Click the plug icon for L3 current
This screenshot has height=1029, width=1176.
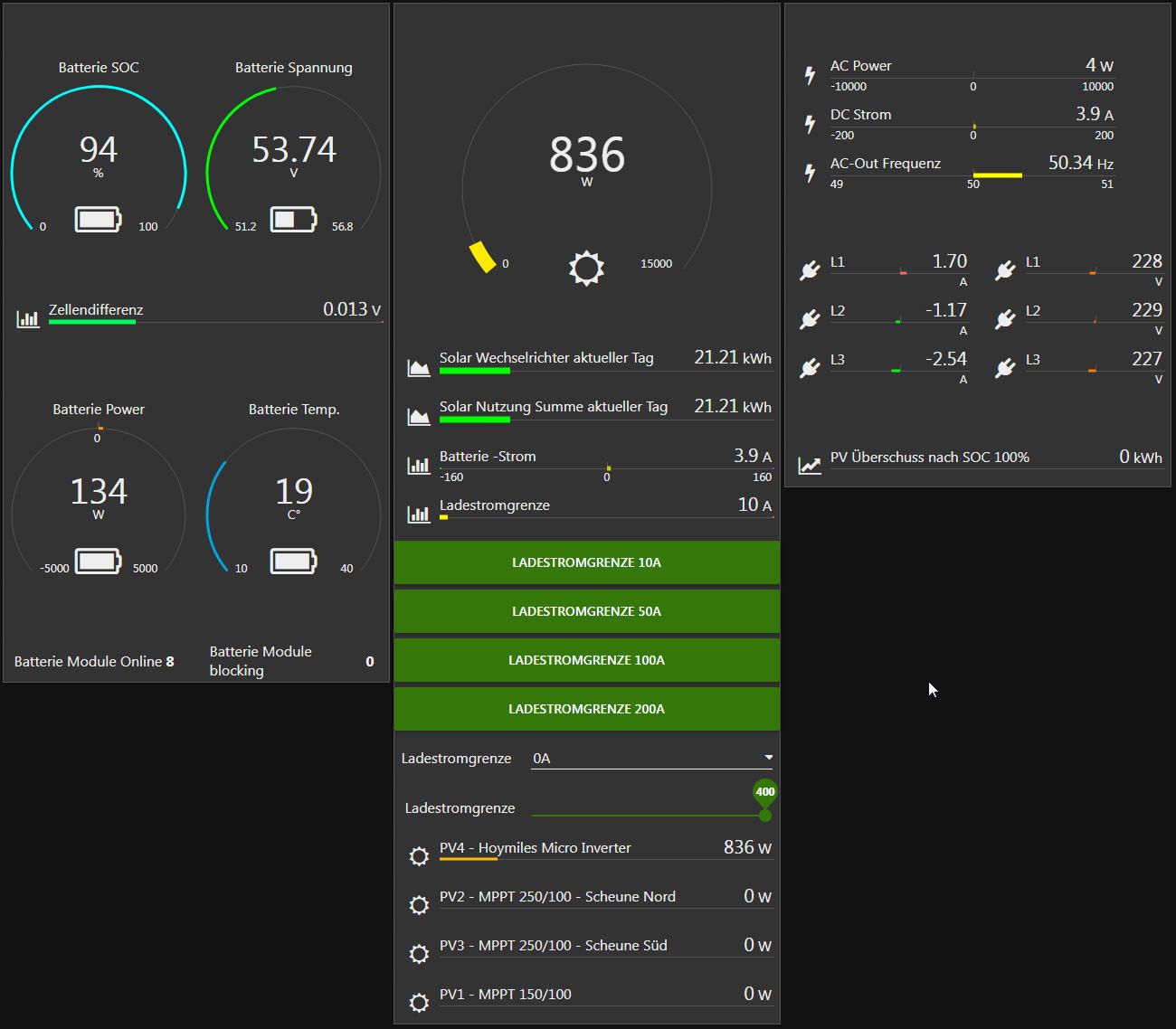click(x=810, y=368)
